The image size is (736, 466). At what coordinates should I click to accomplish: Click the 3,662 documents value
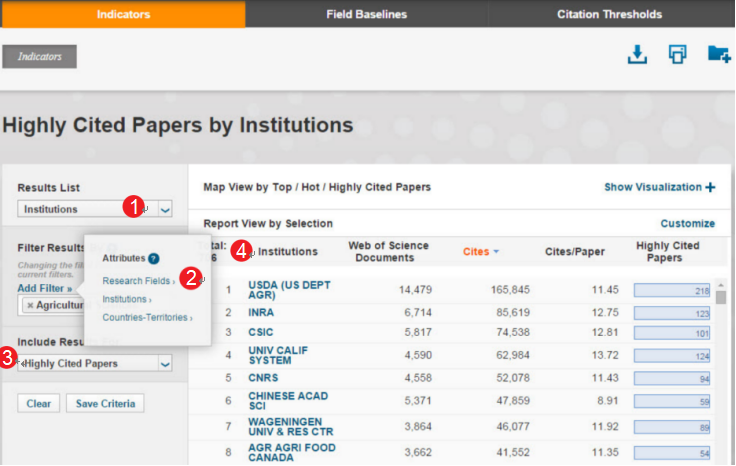click(x=418, y=452)
